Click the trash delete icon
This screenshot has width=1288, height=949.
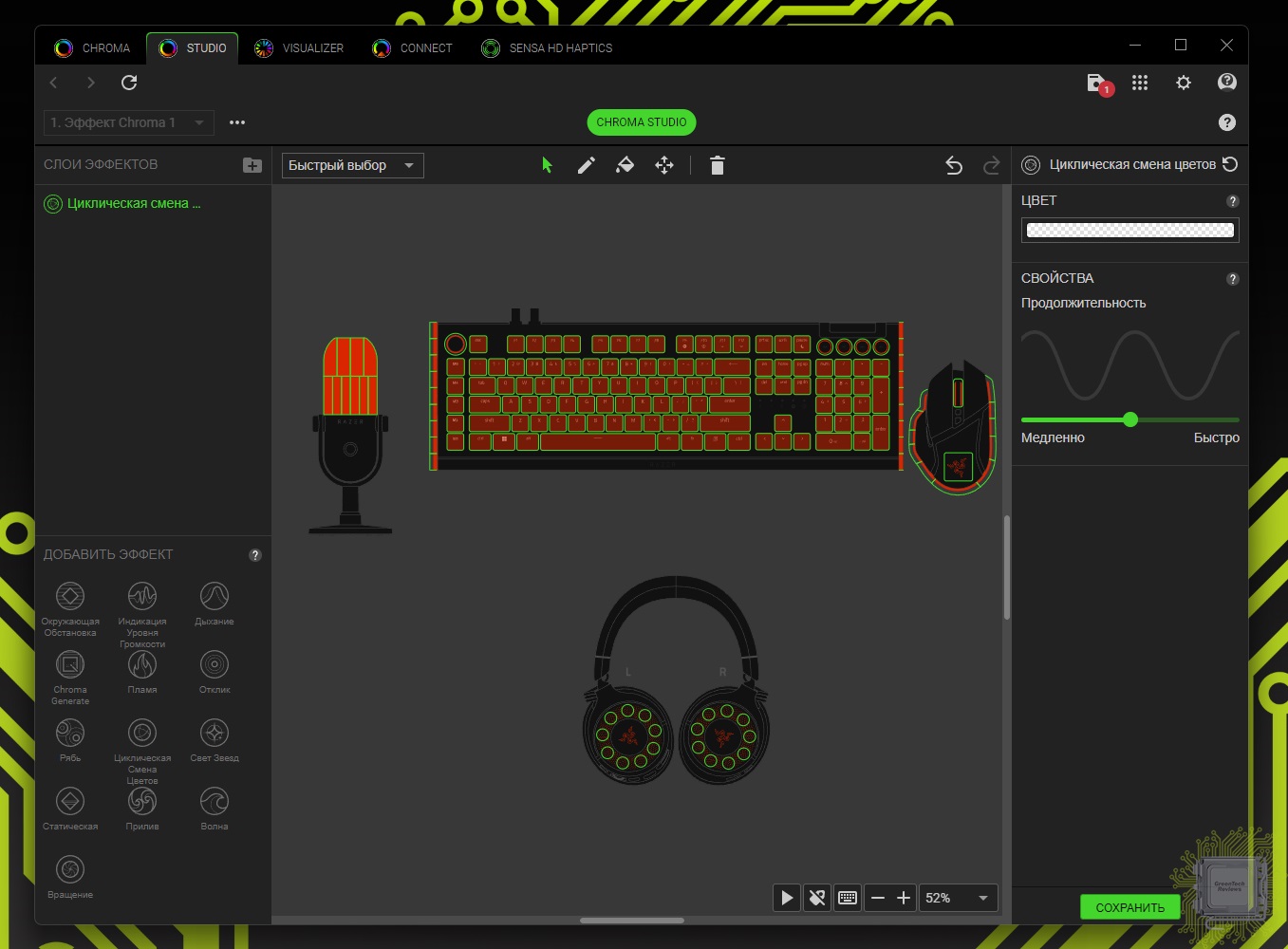pyautogui.click(x=718, y=165)
